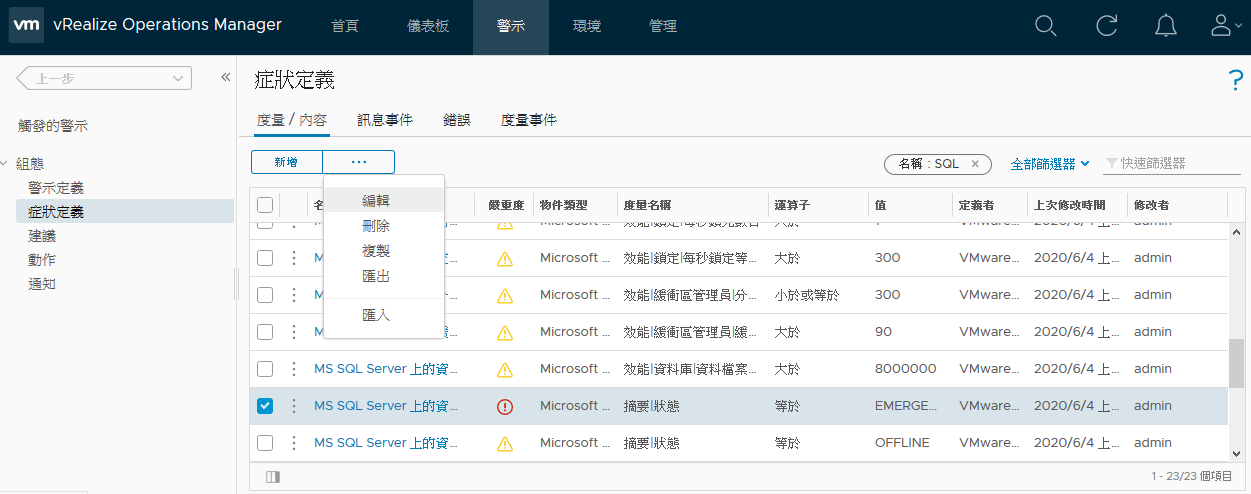Click the table vertical scrollbar thumb
The image size is (1251, 494).
1237,362
